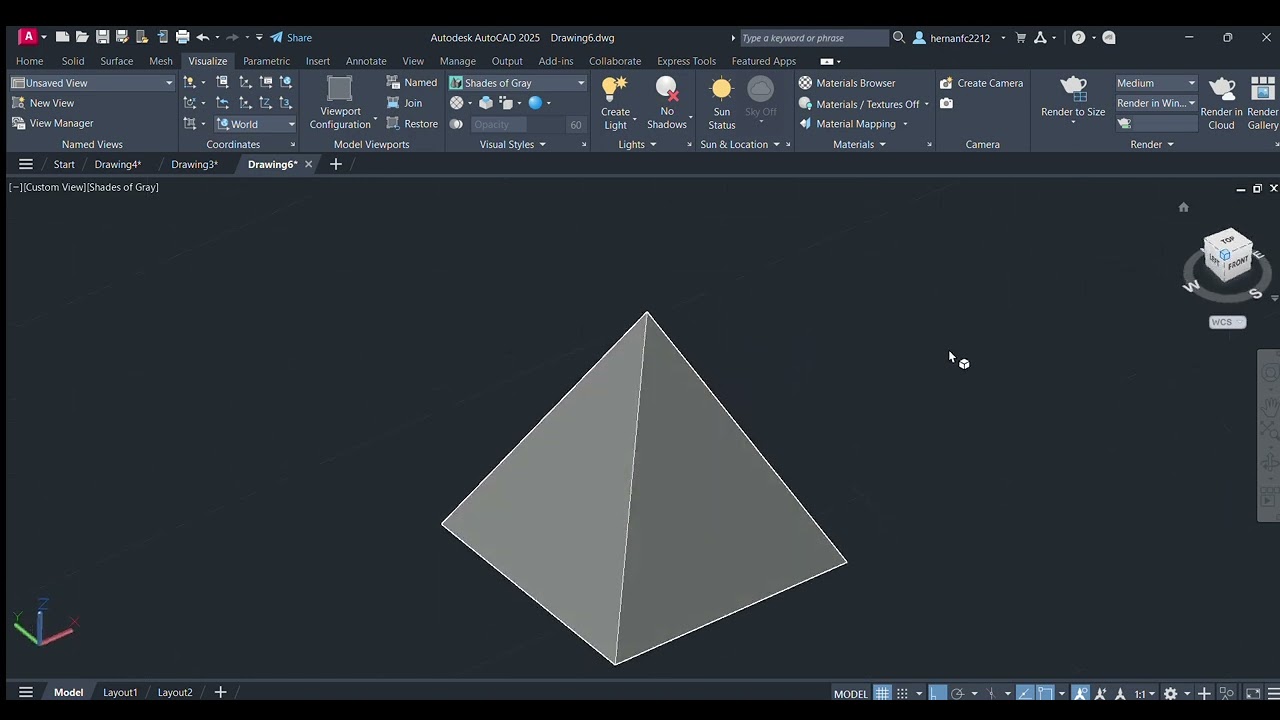This screenshot has width=1280, height=720.
Task: Open the Start tab
Action: 64,164
